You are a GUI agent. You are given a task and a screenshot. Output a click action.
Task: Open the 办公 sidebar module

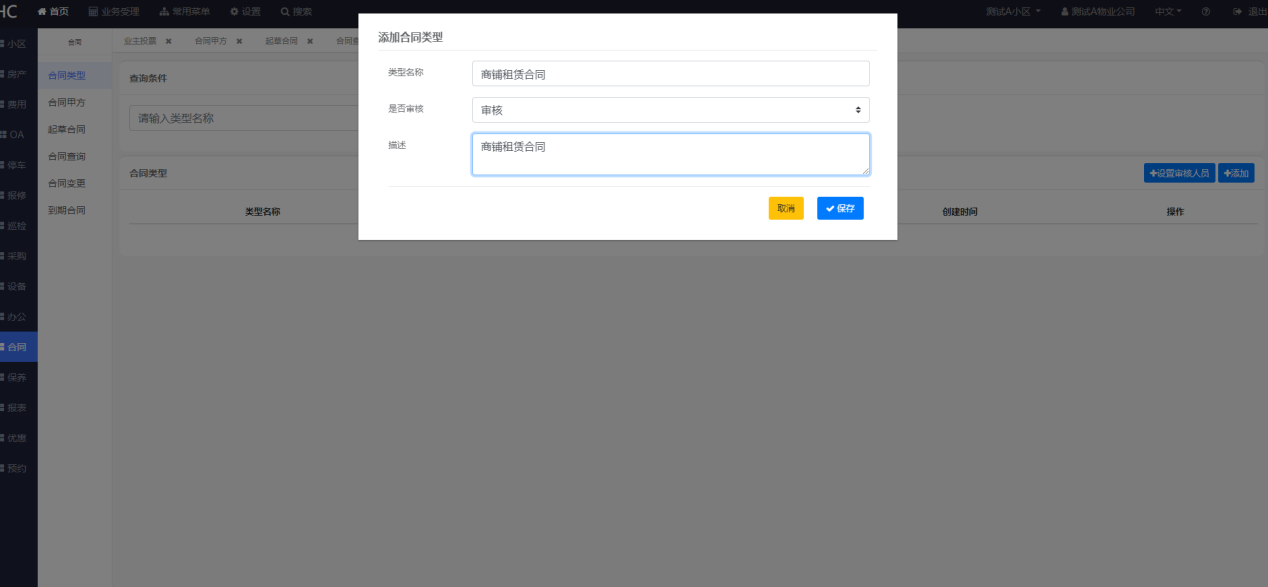coord(18,317)
